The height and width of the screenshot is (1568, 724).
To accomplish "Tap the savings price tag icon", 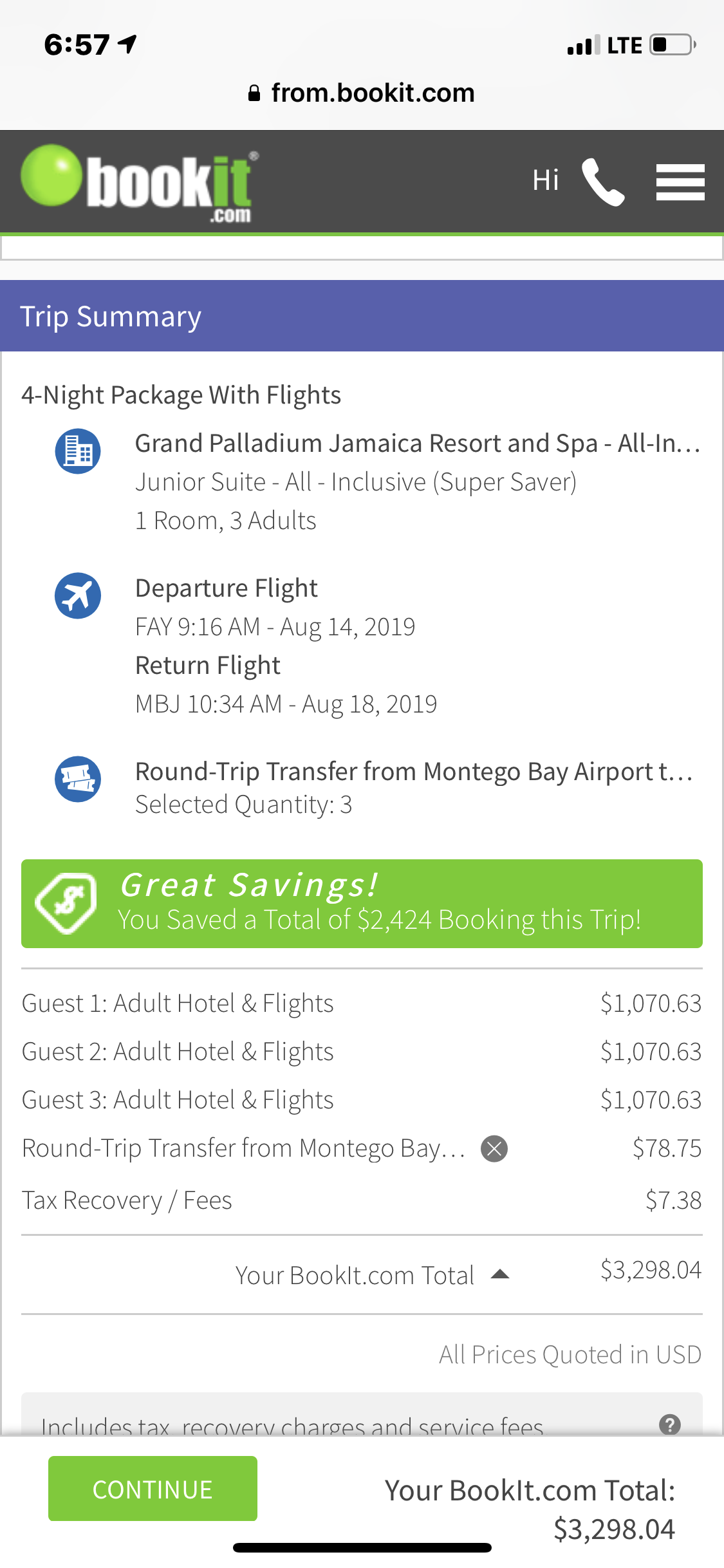I will point(66,902).
